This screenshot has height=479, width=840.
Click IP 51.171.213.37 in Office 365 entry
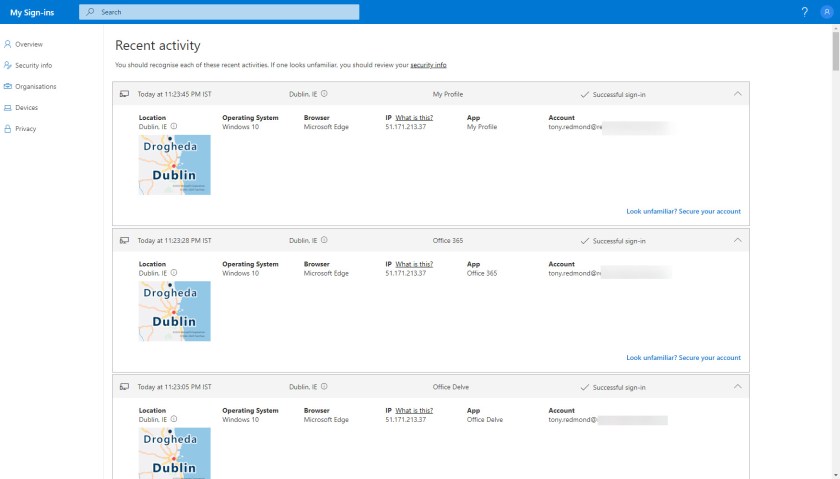[406, 273]
